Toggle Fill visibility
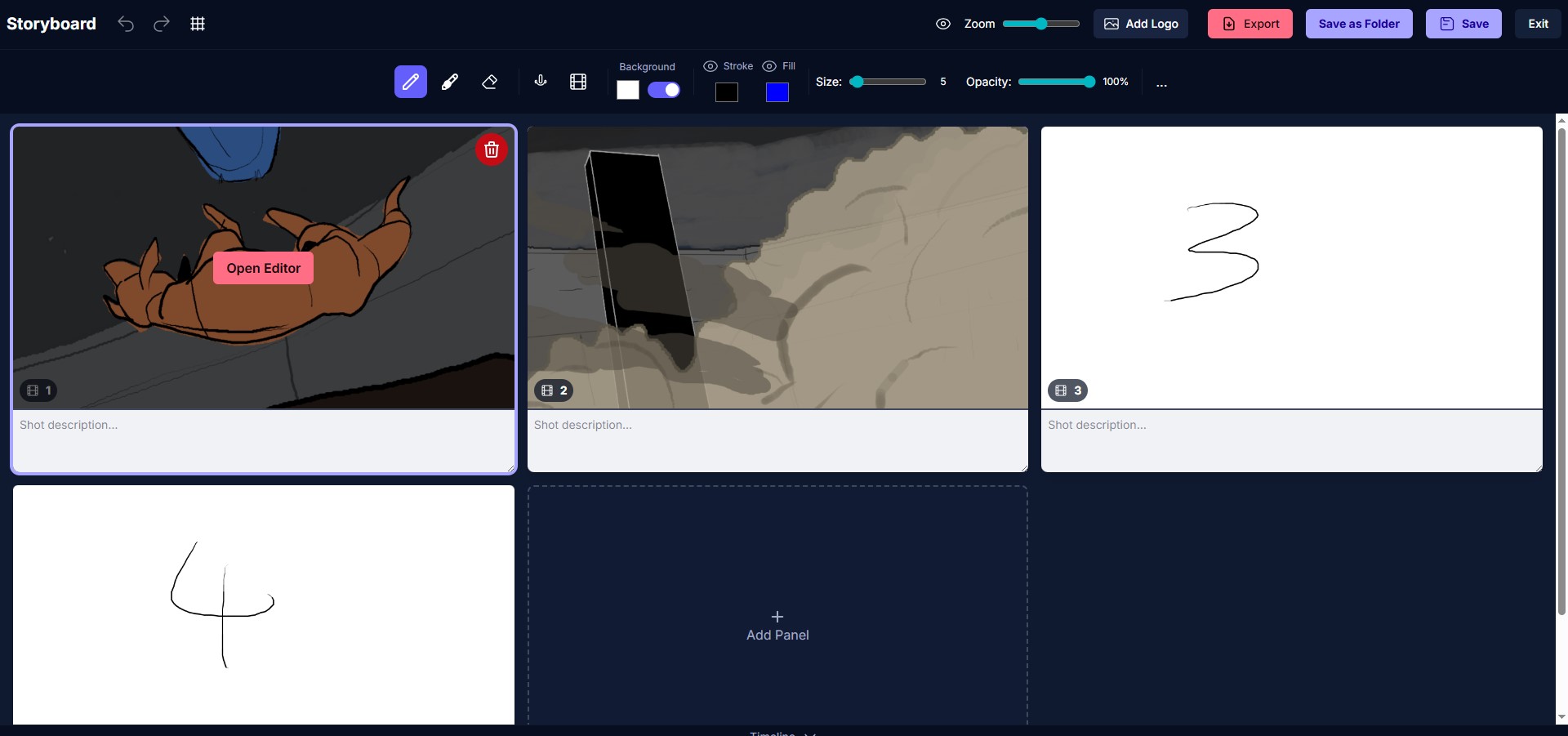 (768, 66)
